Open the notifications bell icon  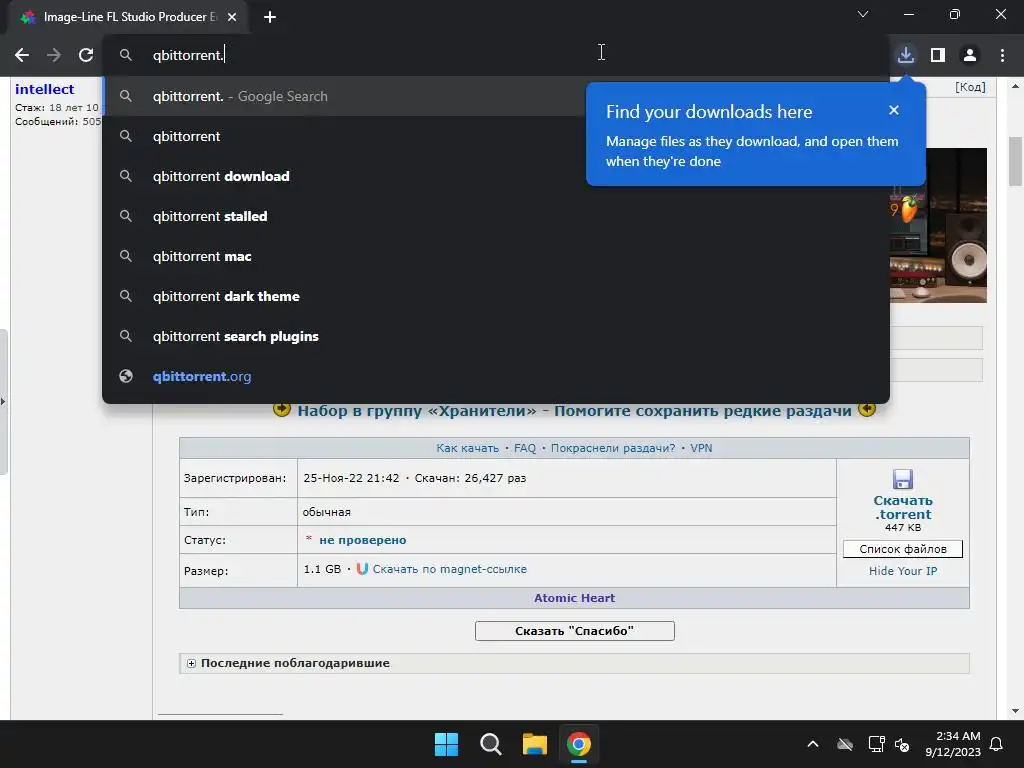(x=997, y=744)
